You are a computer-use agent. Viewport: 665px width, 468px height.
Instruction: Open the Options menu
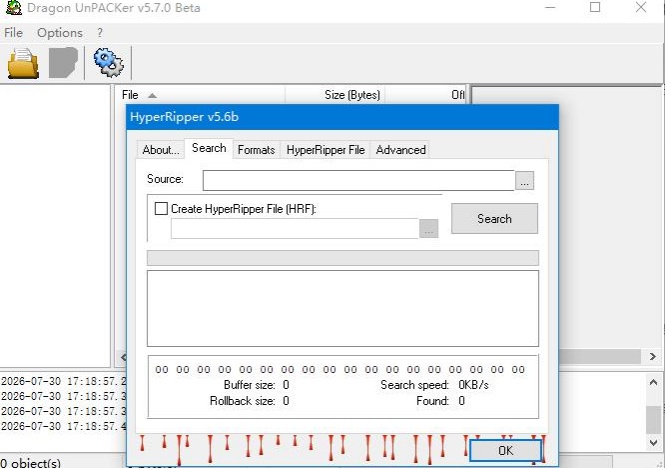pos(60,33)
